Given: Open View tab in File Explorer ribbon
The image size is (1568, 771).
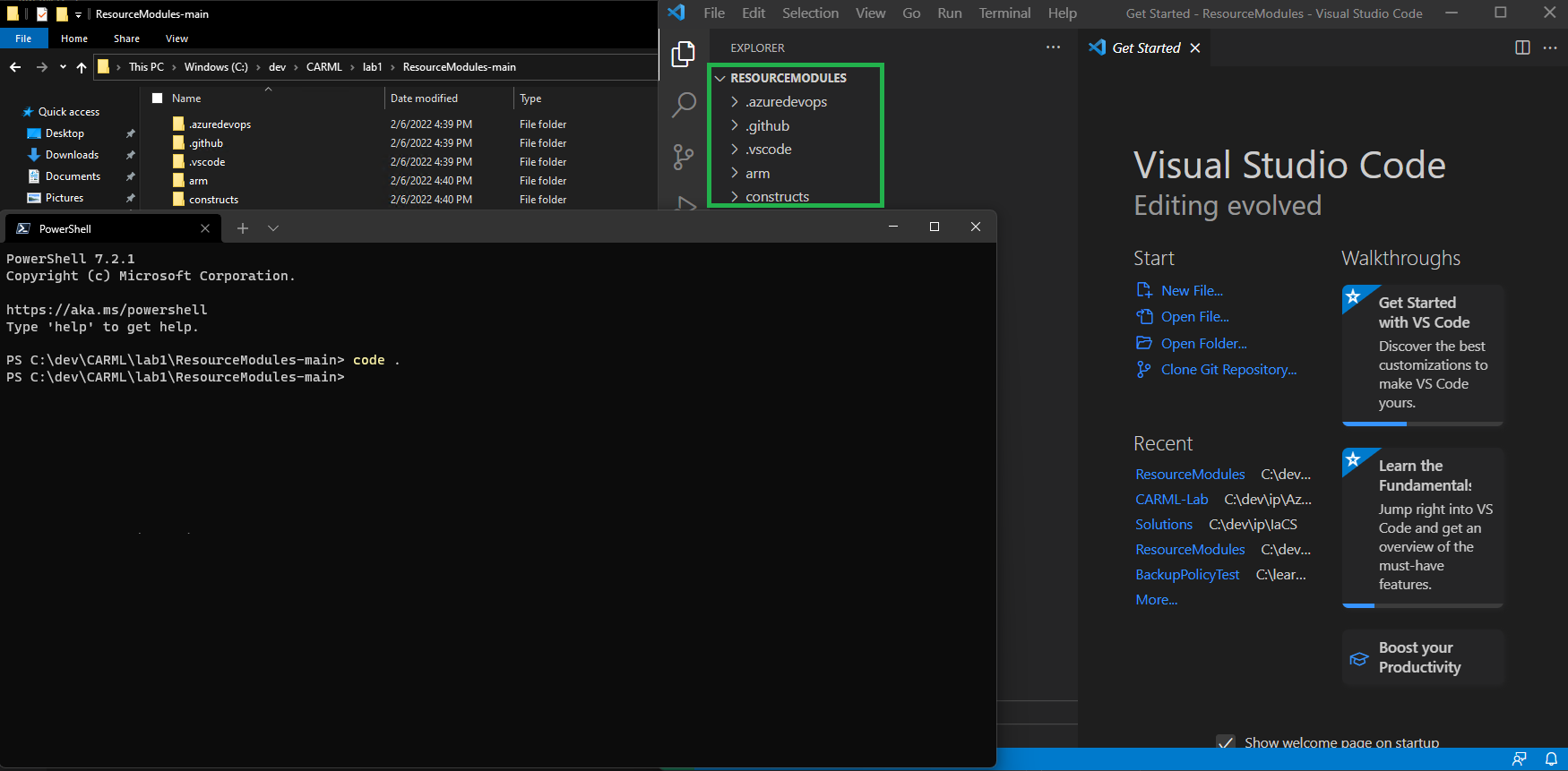Looking at the screenshot, I should tap(177, 39).
